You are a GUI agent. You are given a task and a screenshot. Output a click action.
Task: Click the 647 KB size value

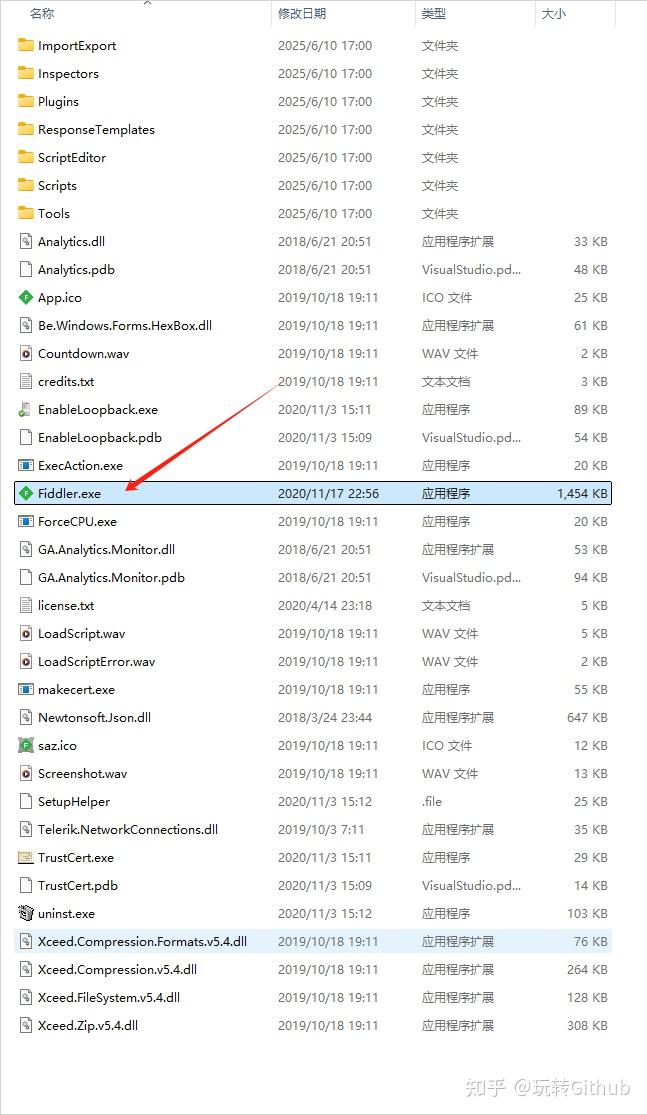[587, 717]
